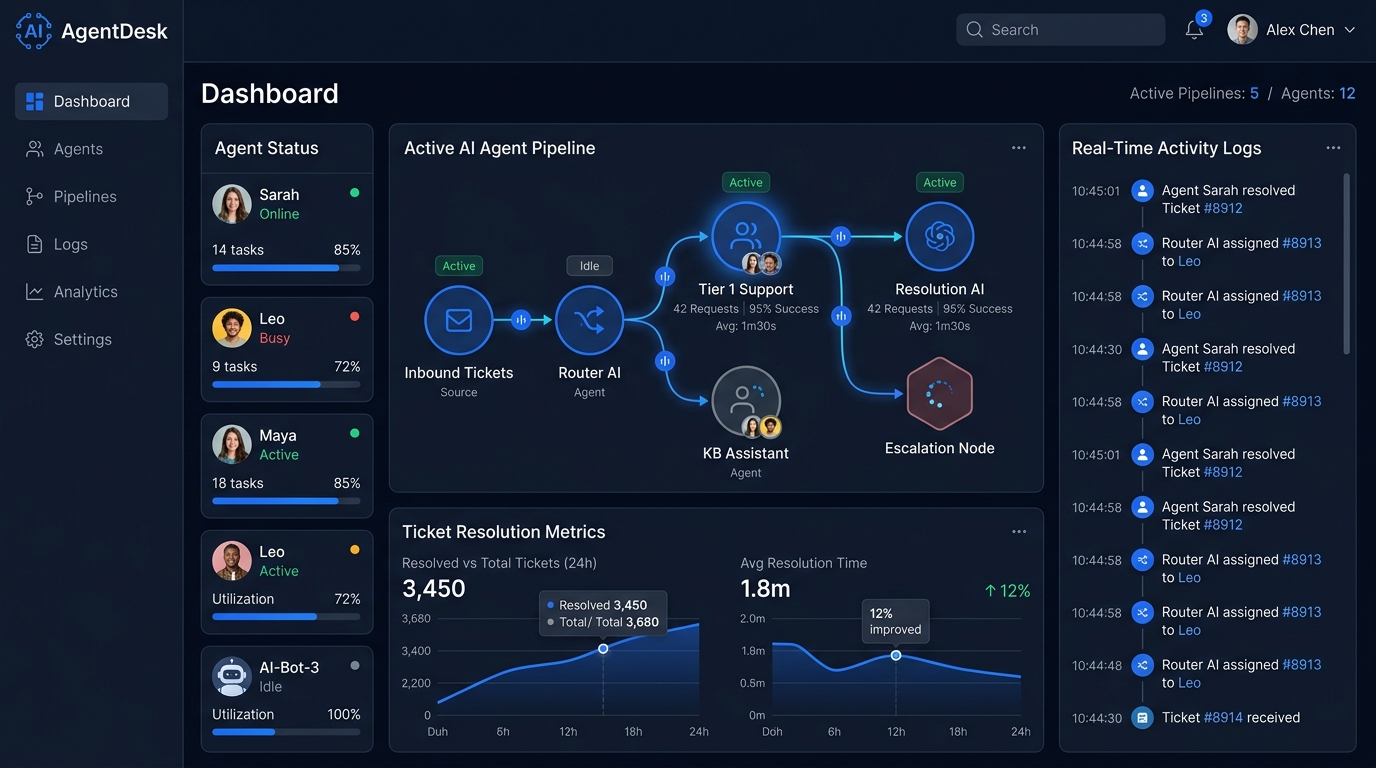Click Sarah's 85% task progress bar
1376x768 pixels.
pos(286,268)
